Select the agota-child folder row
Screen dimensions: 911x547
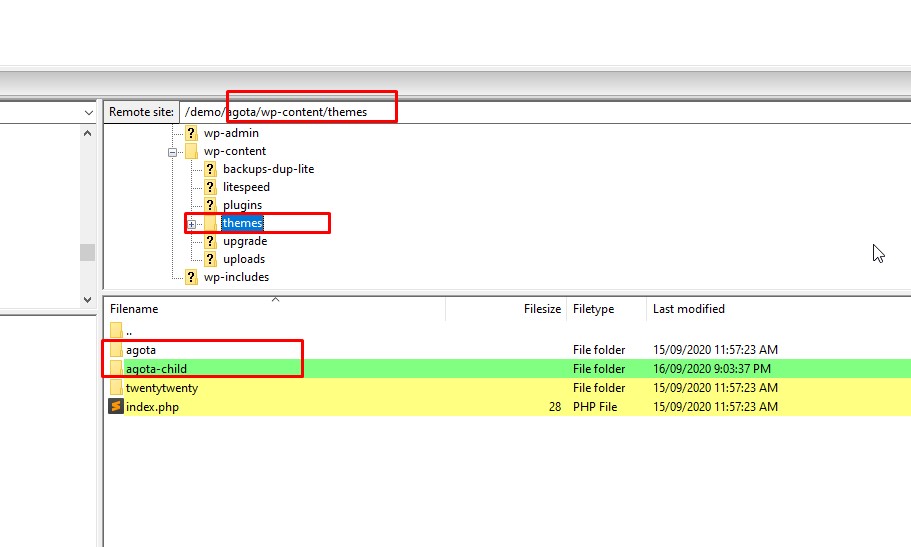[507, 369]
